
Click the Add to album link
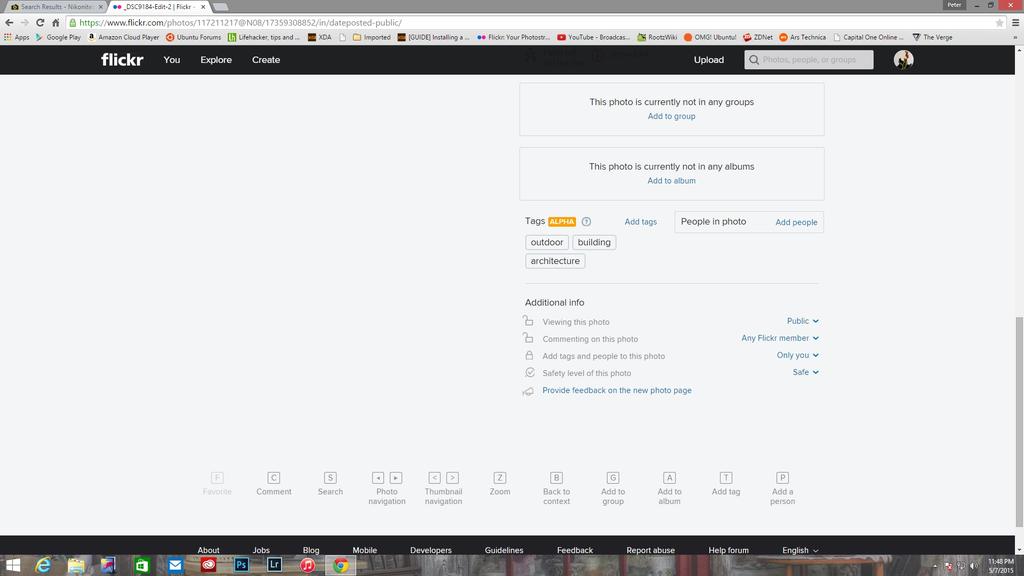coord(671,181)
